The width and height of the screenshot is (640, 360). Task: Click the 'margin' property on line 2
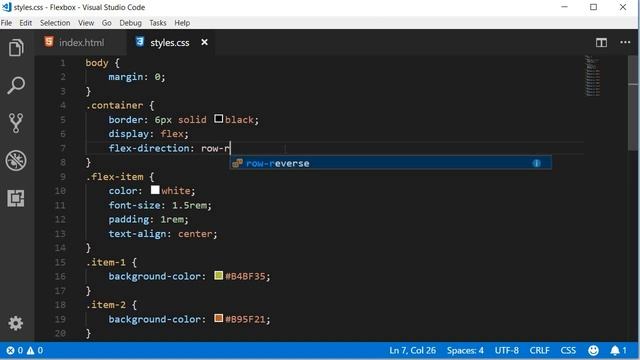pyautogui.click(x=126, y=77)
